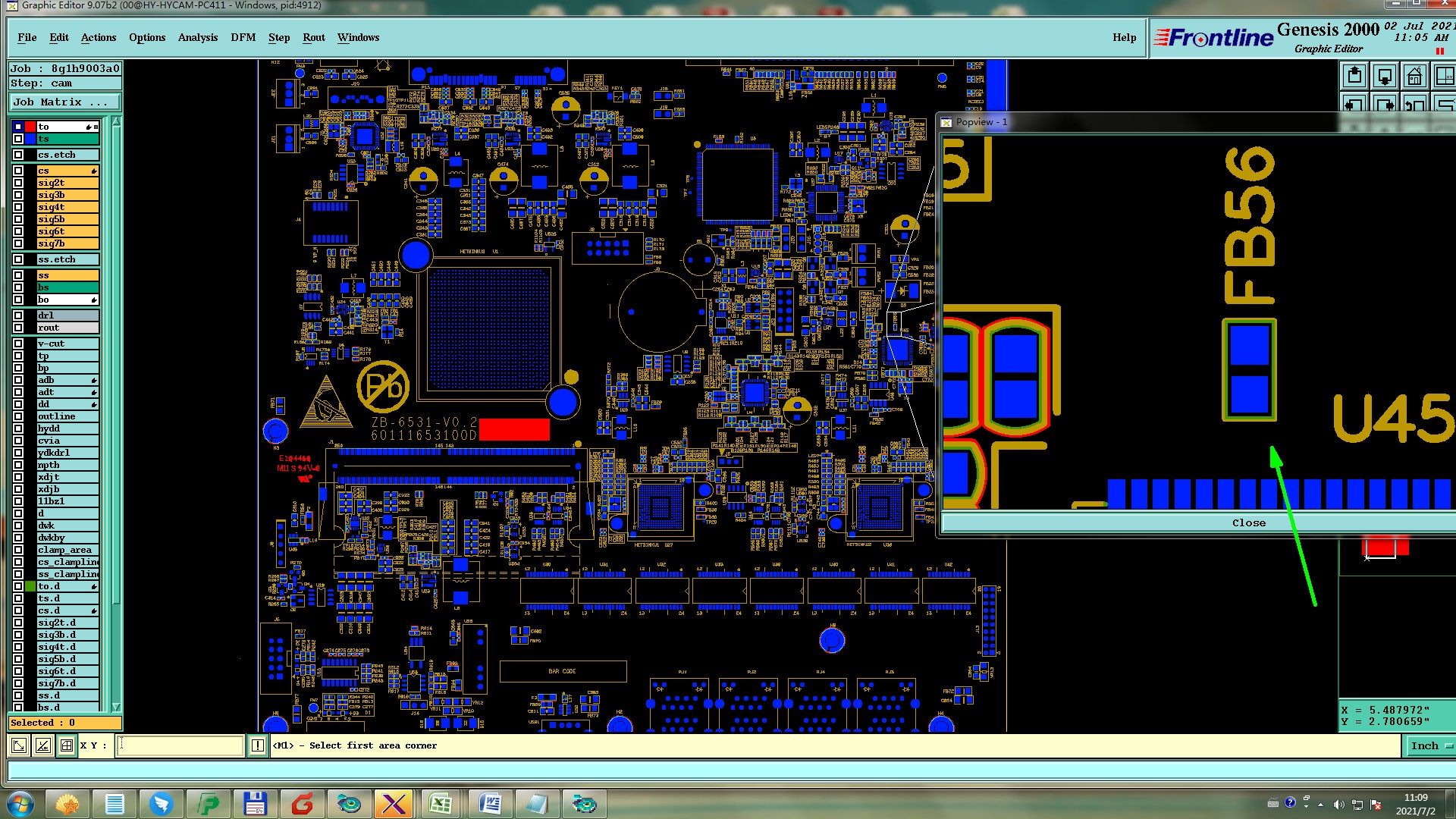1456x819 pixels.
Task: Open the floppy disk app in taskbar
Action: (255, 804)
